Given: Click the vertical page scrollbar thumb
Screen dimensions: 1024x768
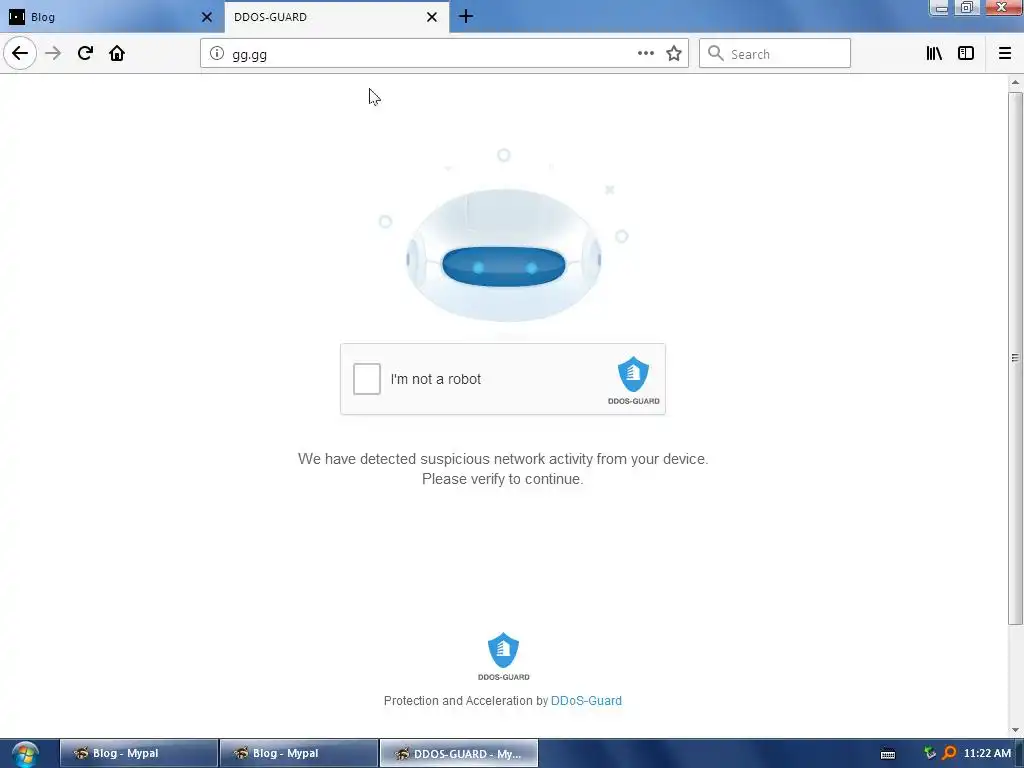Looking at the screenshot, I should (1015, 358).
